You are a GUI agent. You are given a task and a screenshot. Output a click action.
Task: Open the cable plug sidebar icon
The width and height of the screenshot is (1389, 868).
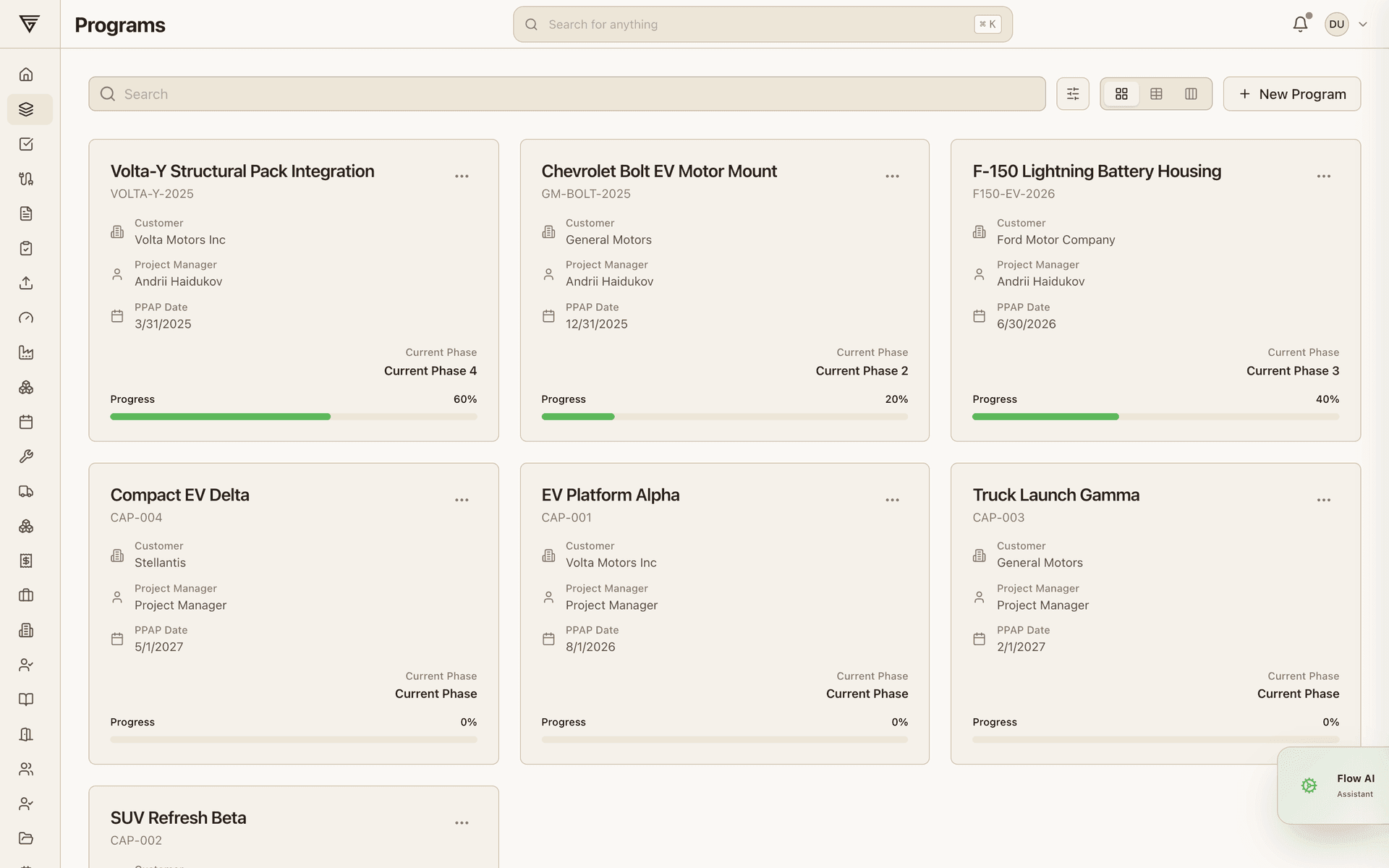click(26, 179)
